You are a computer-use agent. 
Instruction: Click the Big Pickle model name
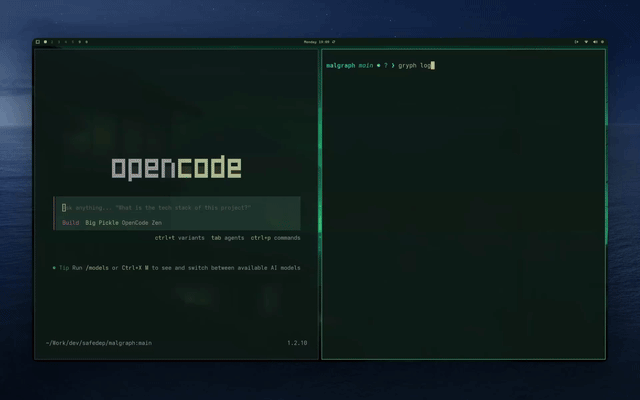click(x=102, y=222)
